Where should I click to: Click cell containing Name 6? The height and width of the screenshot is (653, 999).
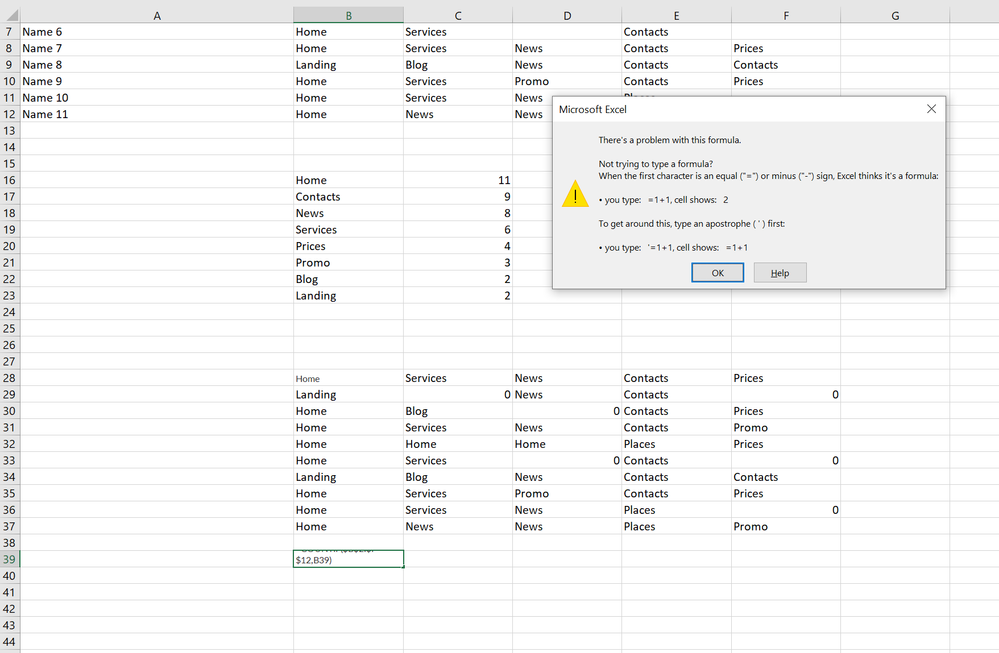point(157,32)
